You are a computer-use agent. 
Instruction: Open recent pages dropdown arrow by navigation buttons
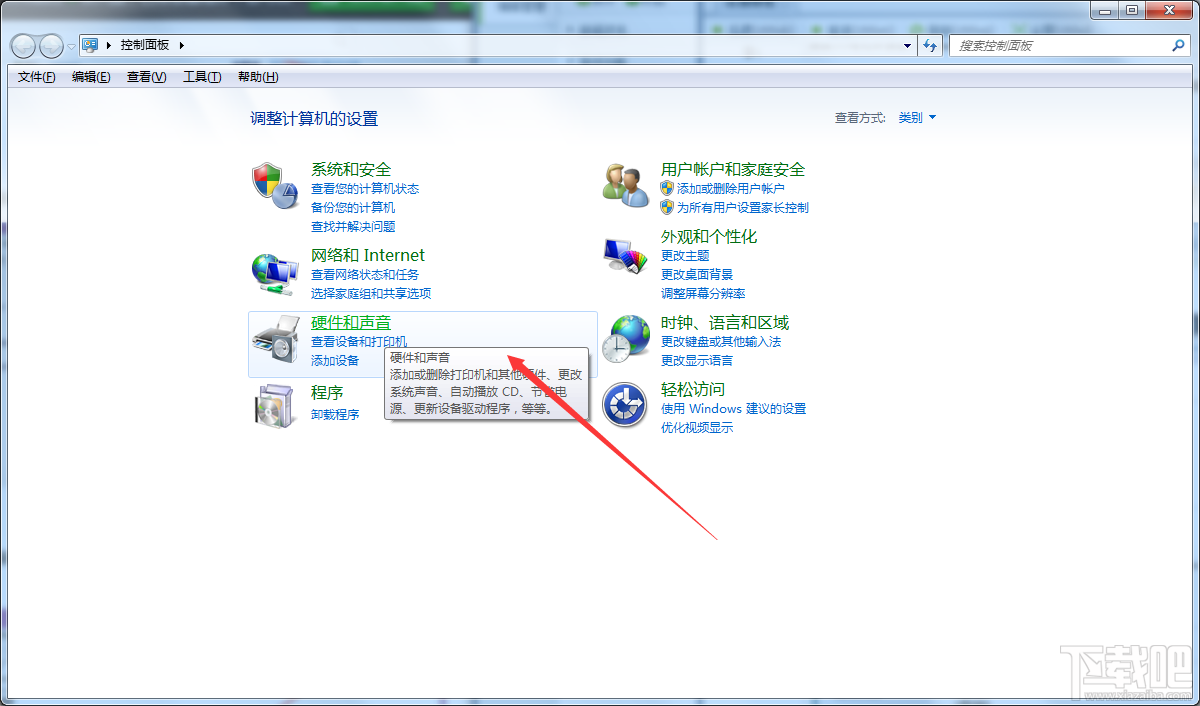point(71,46)
